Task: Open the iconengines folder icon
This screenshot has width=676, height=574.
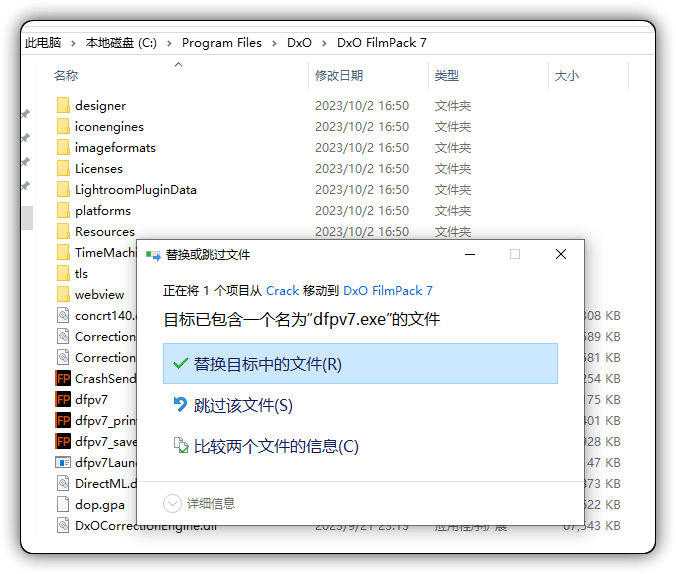Action: pos(63,126)
